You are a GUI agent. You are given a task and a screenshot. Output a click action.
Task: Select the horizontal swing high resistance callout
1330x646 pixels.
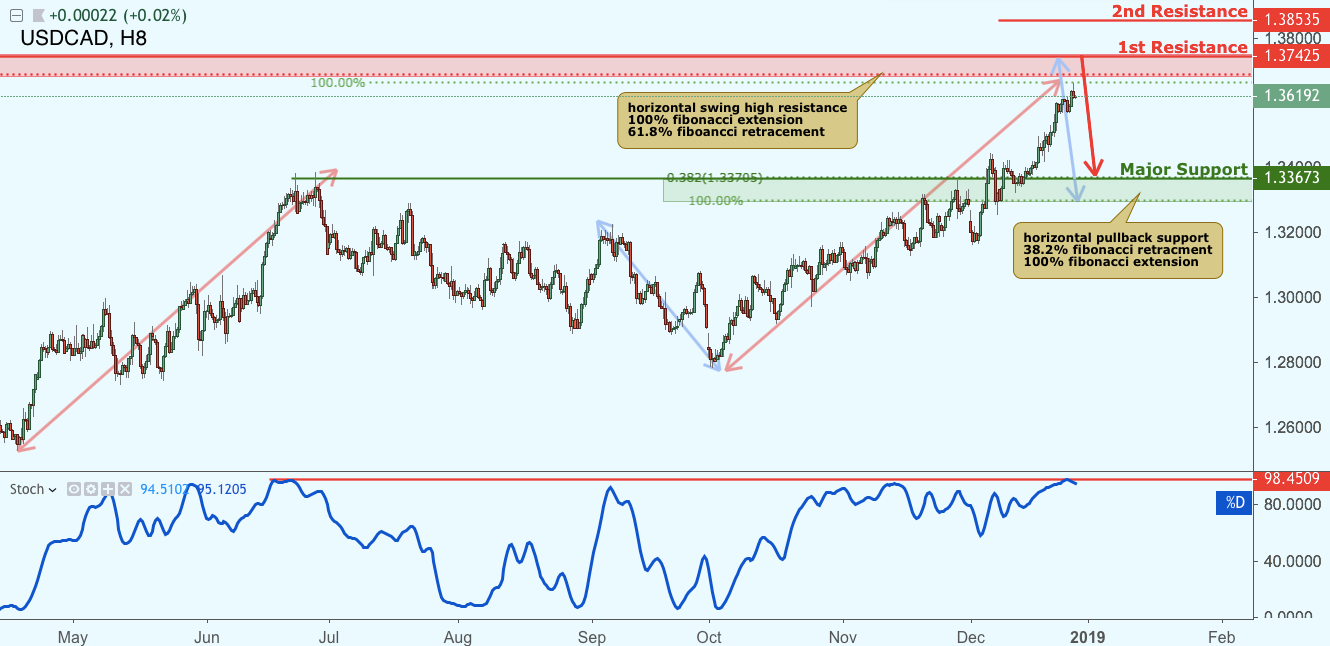[737, 120]
